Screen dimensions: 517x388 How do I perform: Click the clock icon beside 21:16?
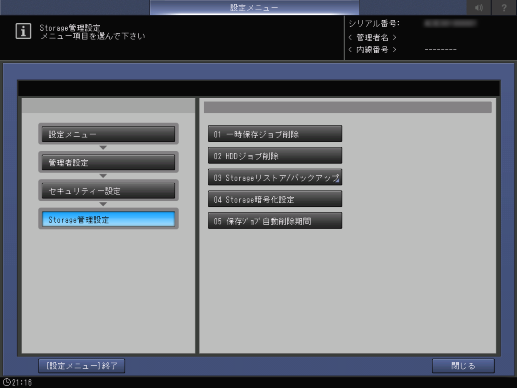click(6, 382)
